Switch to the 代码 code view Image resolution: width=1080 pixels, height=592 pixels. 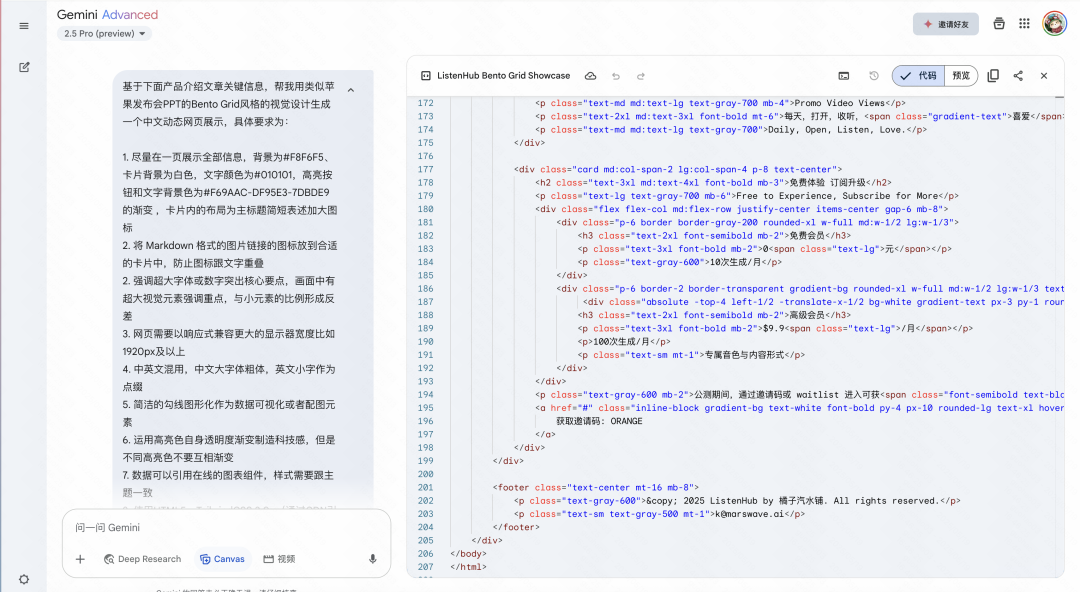tap(918, 76)
